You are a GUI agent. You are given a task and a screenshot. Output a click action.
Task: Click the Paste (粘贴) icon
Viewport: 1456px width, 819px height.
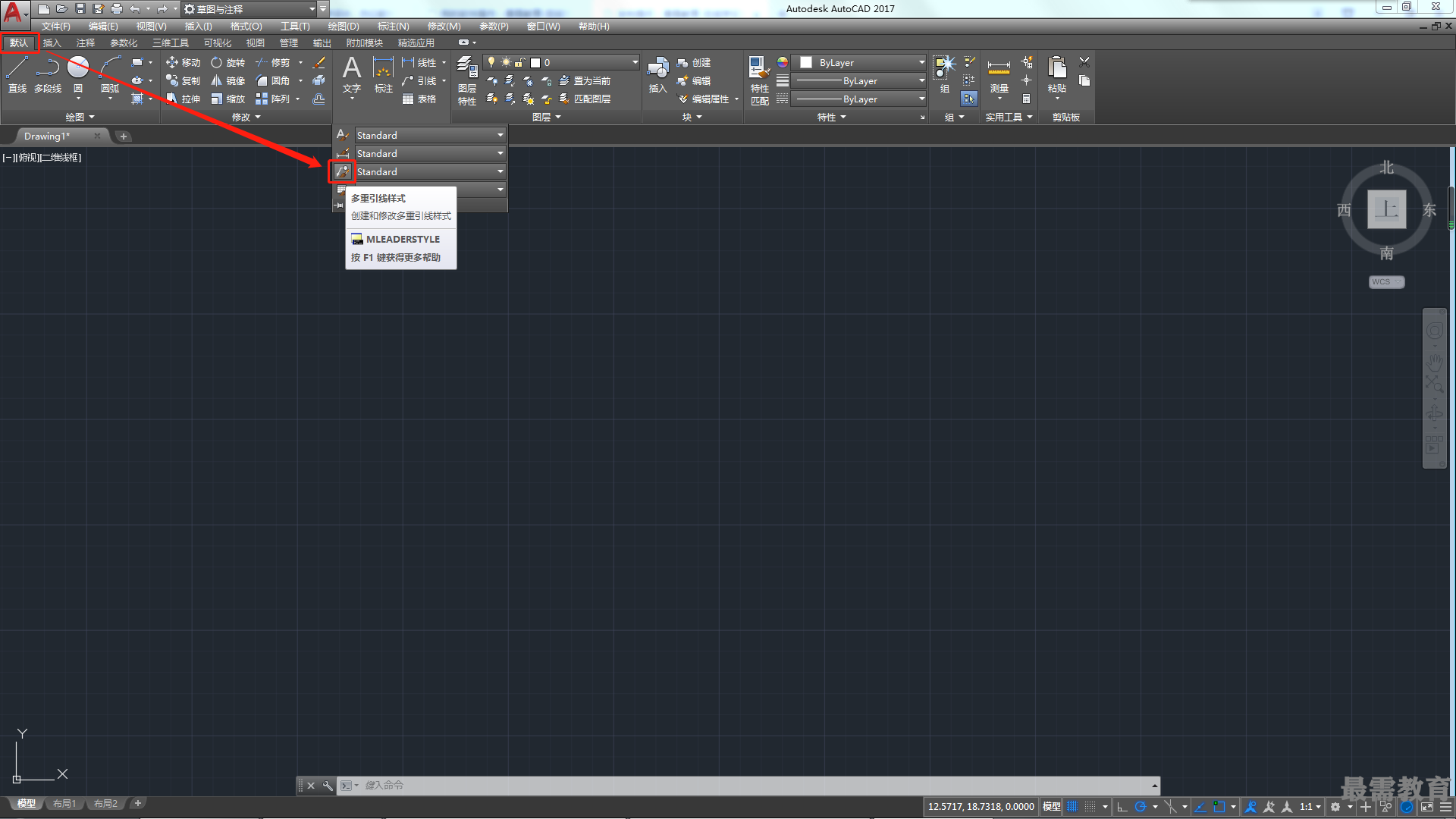(x=1057, y=74)
